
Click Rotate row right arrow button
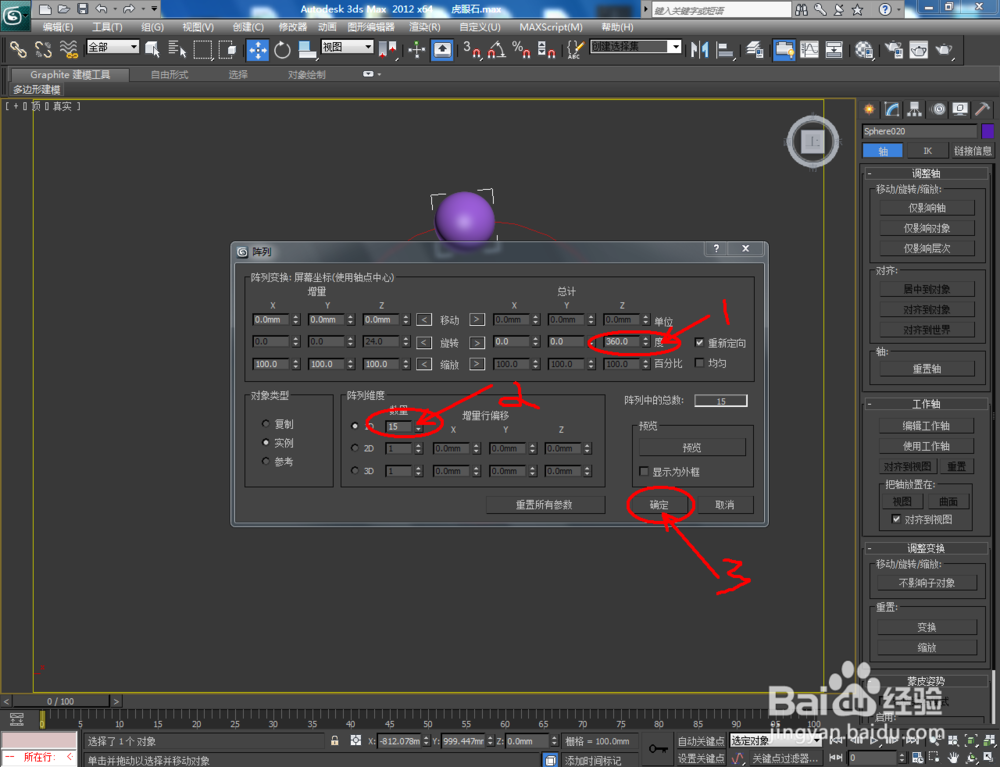[477, 342]
